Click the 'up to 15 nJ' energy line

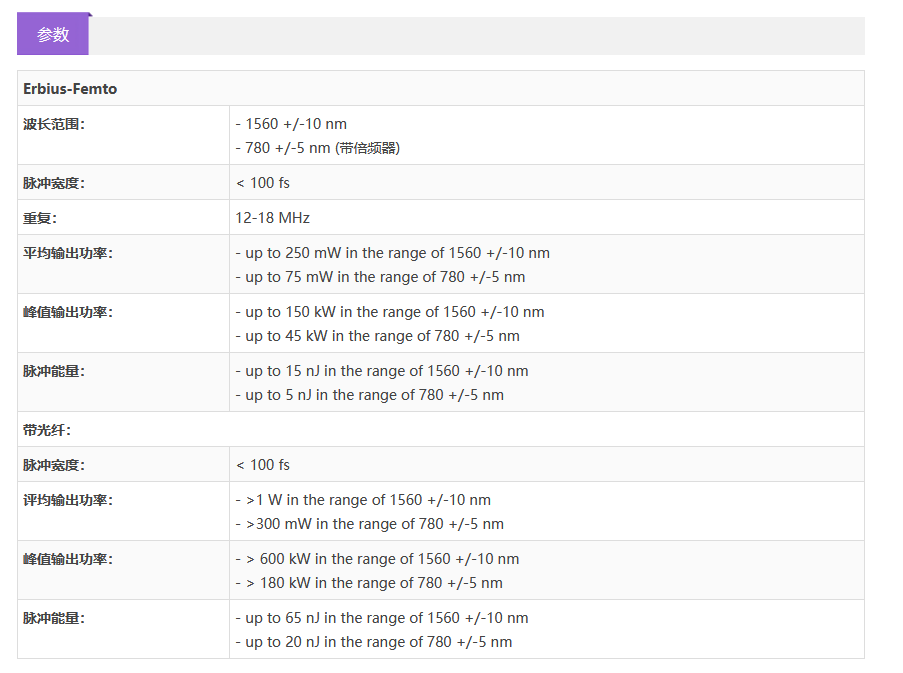pos(381,371)
